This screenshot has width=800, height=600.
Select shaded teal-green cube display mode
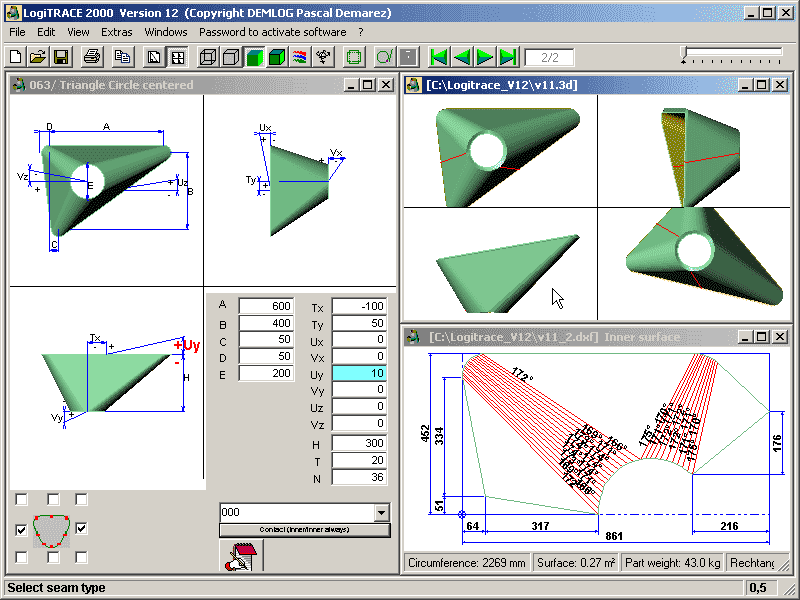tap(254, 57)
